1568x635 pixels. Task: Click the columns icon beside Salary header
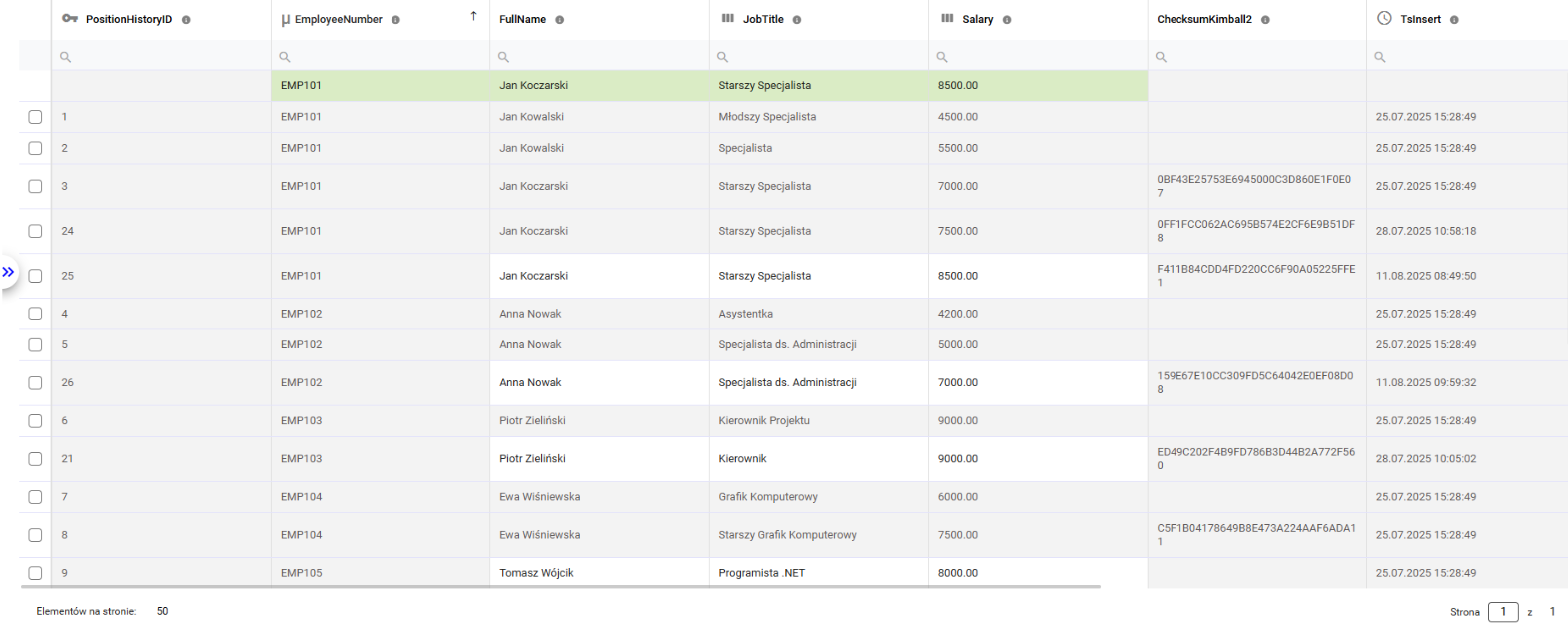point(947,19)
